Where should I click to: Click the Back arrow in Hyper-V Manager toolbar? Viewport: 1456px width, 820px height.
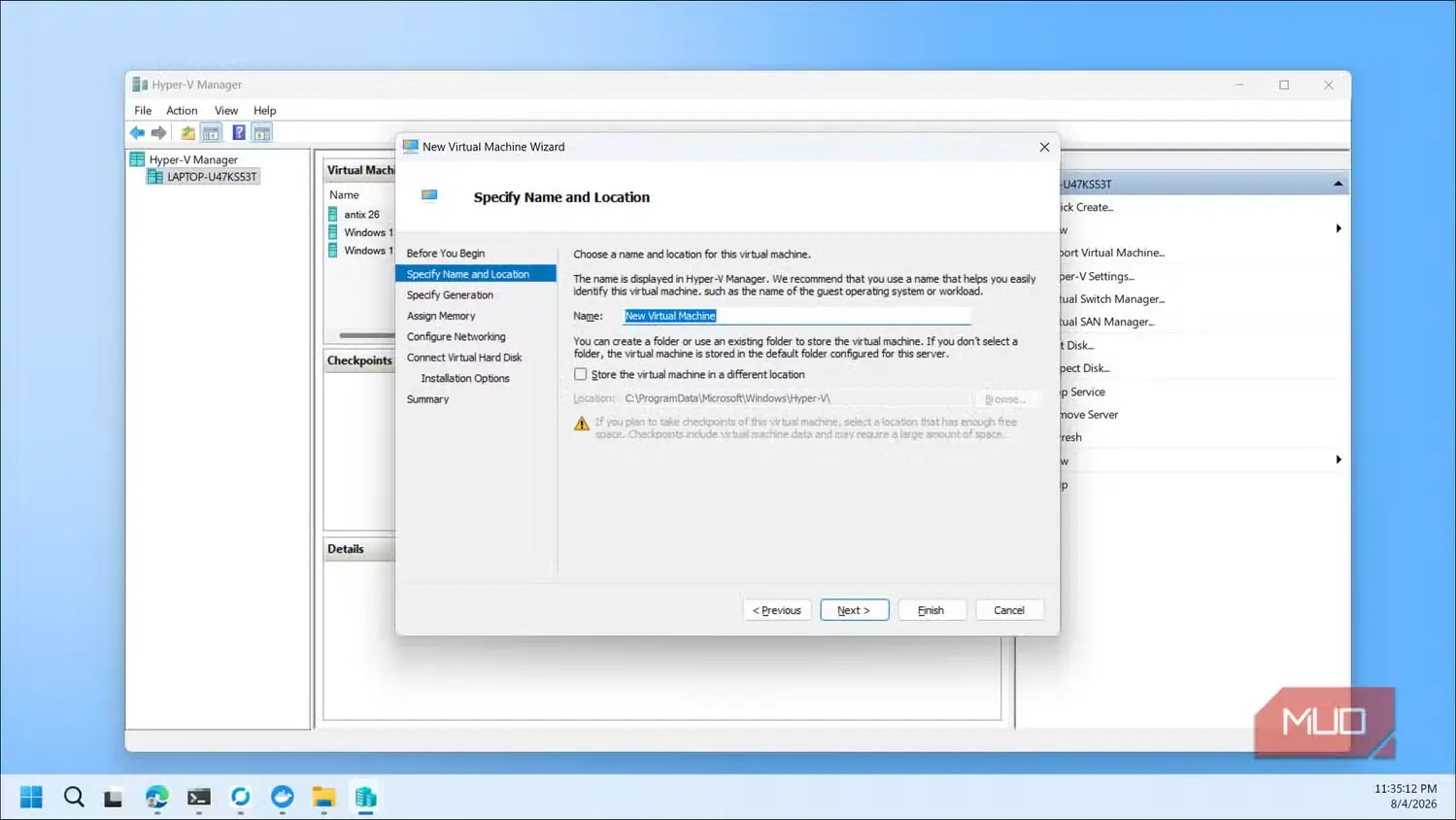[137, 133]
